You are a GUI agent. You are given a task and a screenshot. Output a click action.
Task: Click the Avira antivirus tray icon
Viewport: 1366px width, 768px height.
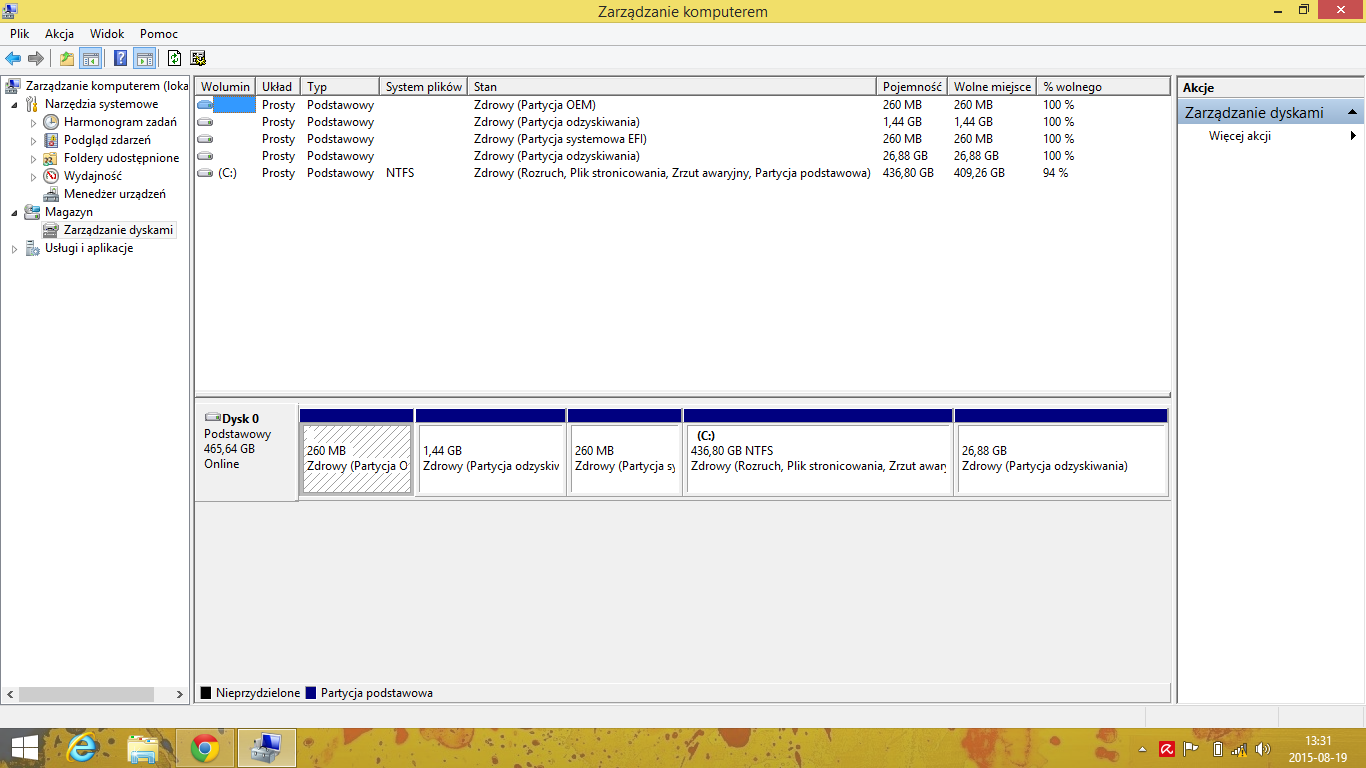(x=1166, y=748)
